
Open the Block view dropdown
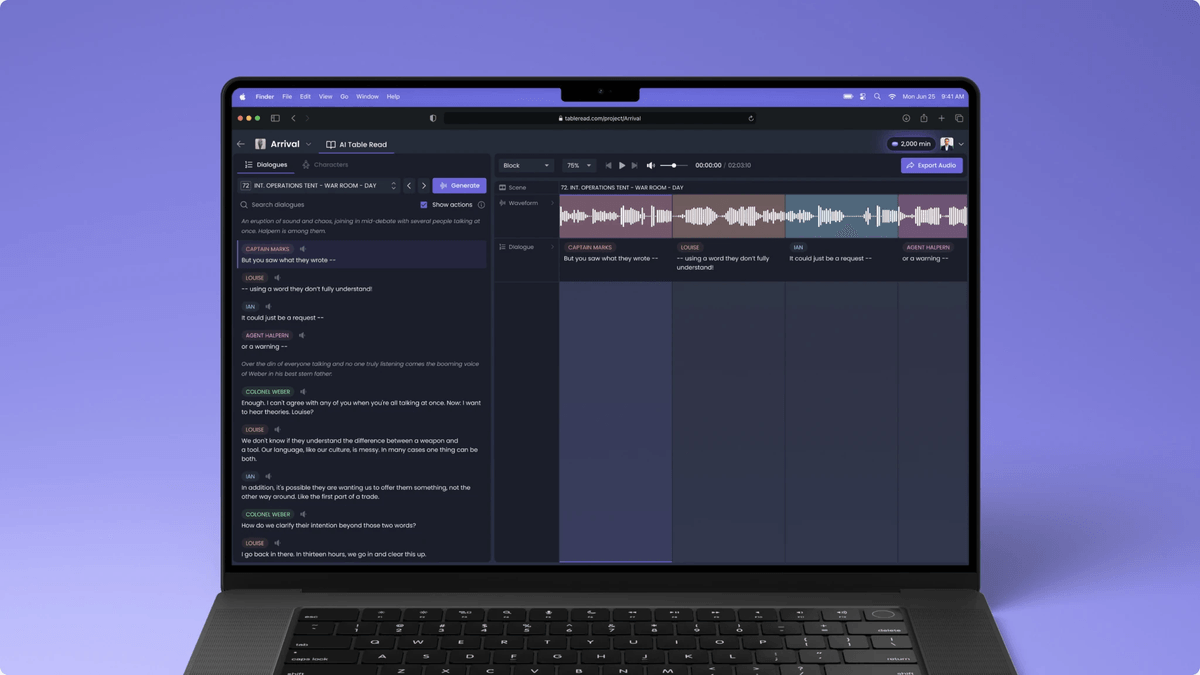pos(526,165)
